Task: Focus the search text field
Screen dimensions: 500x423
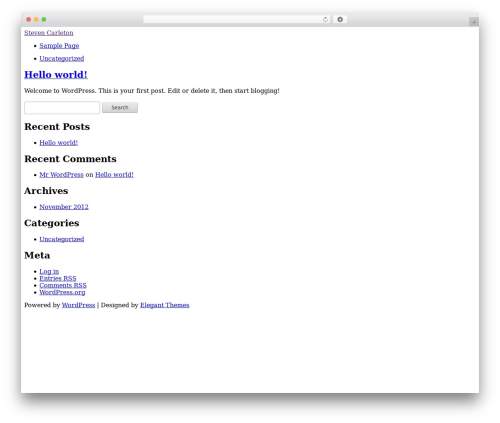Action: pyautogui.click(x=62, y=108)
